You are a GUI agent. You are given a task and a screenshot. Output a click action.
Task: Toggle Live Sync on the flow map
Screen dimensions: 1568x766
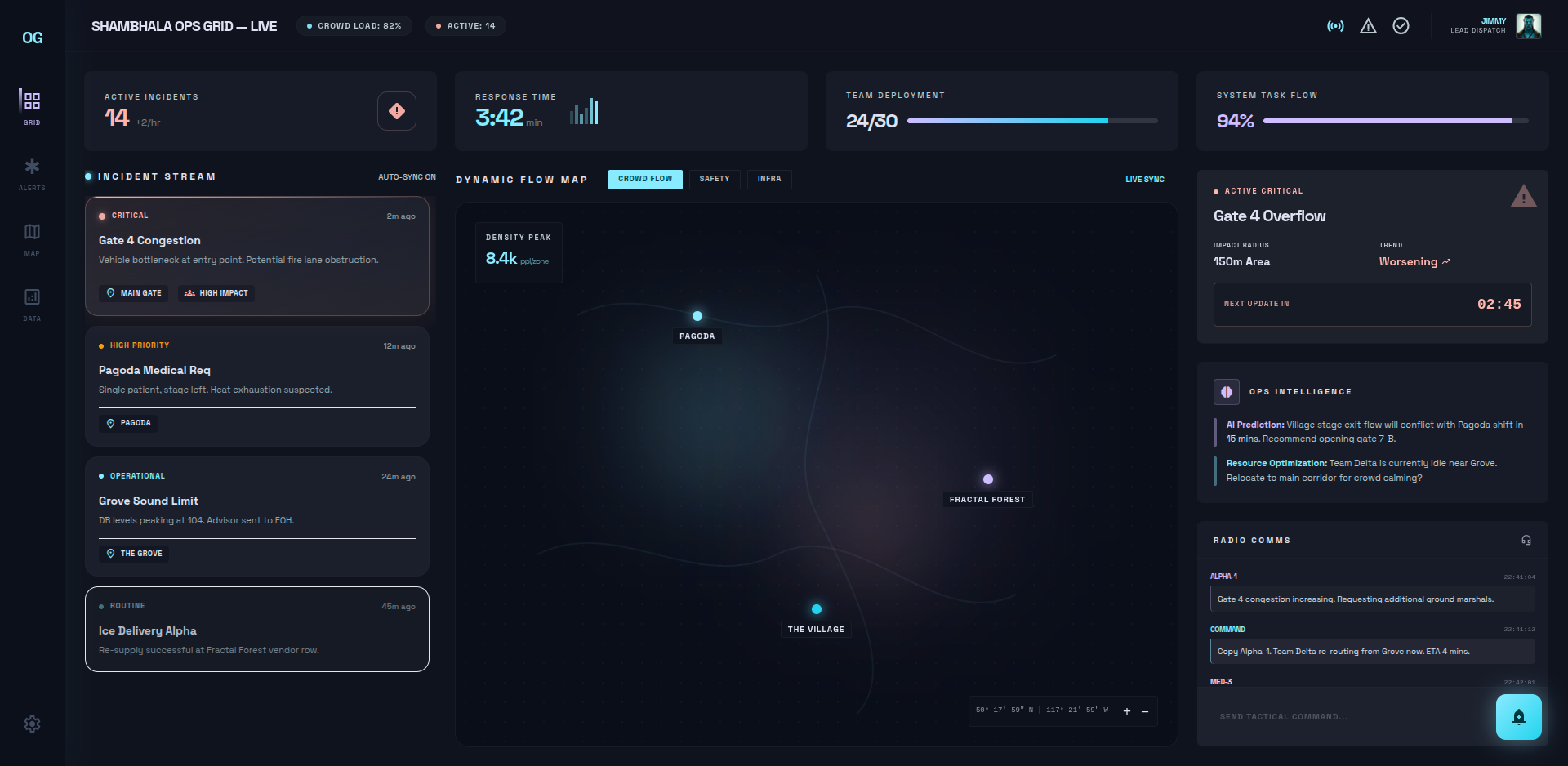point(1144,179)
